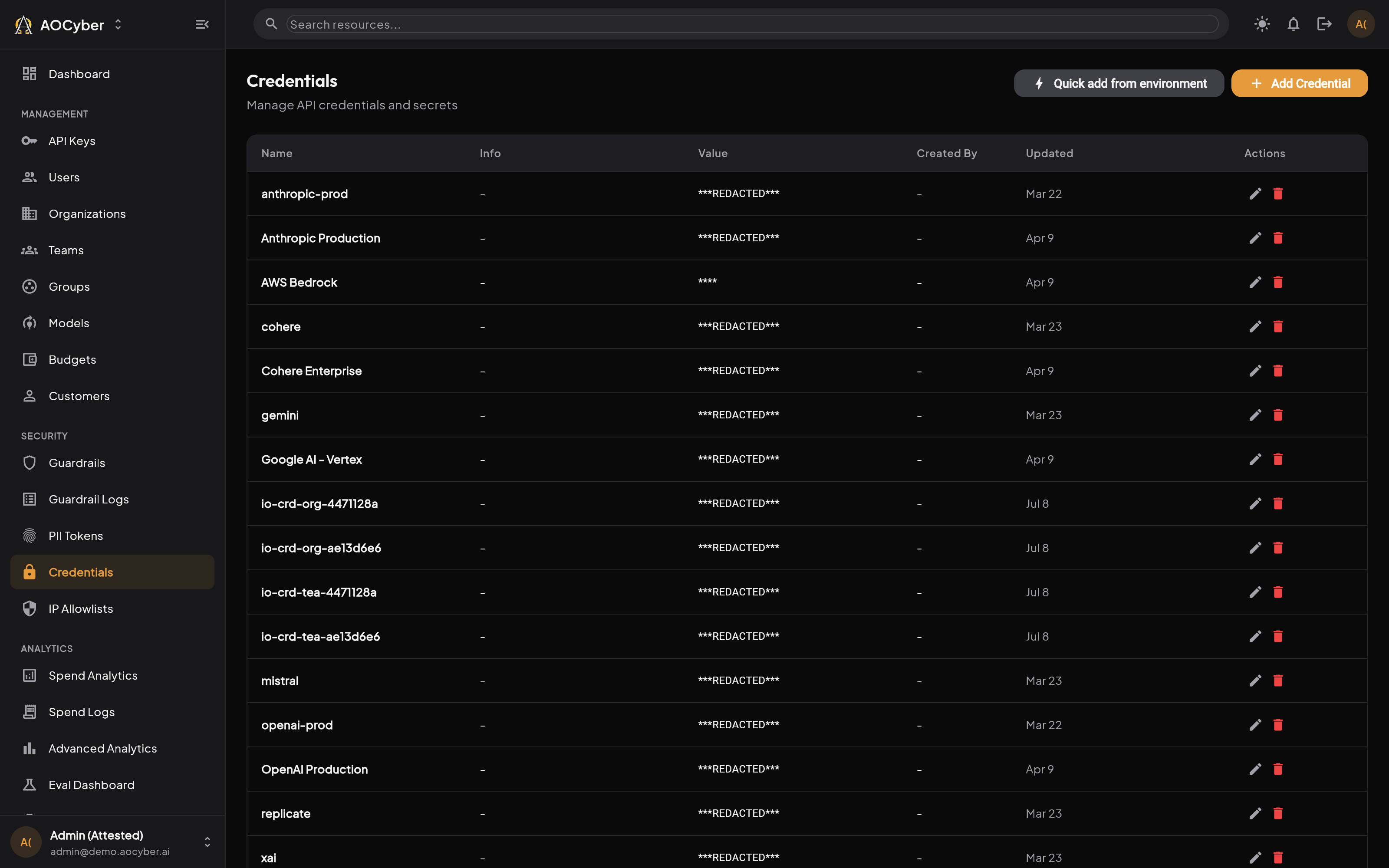Open Advanced Analytics
Screen dimensions: 1389x868
pyautogui.click(x=112, y=749)
